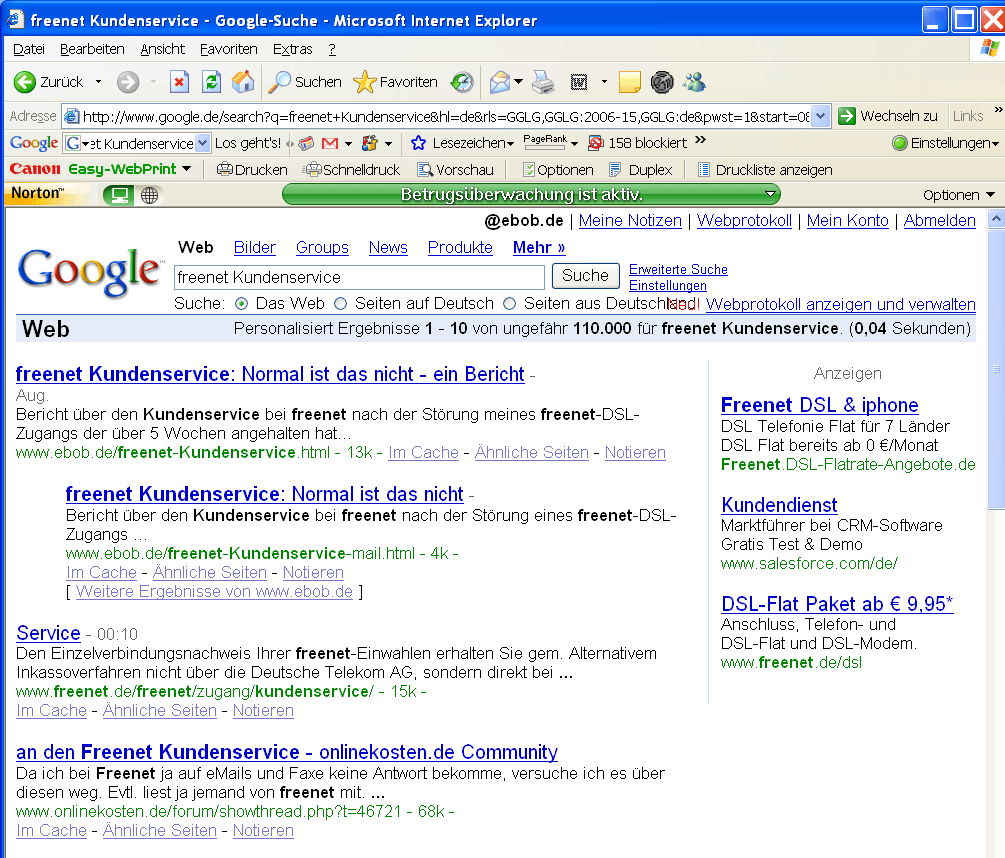
Task: Open the Extras menu
Action: pyautogui.click(x=293, y=49)
